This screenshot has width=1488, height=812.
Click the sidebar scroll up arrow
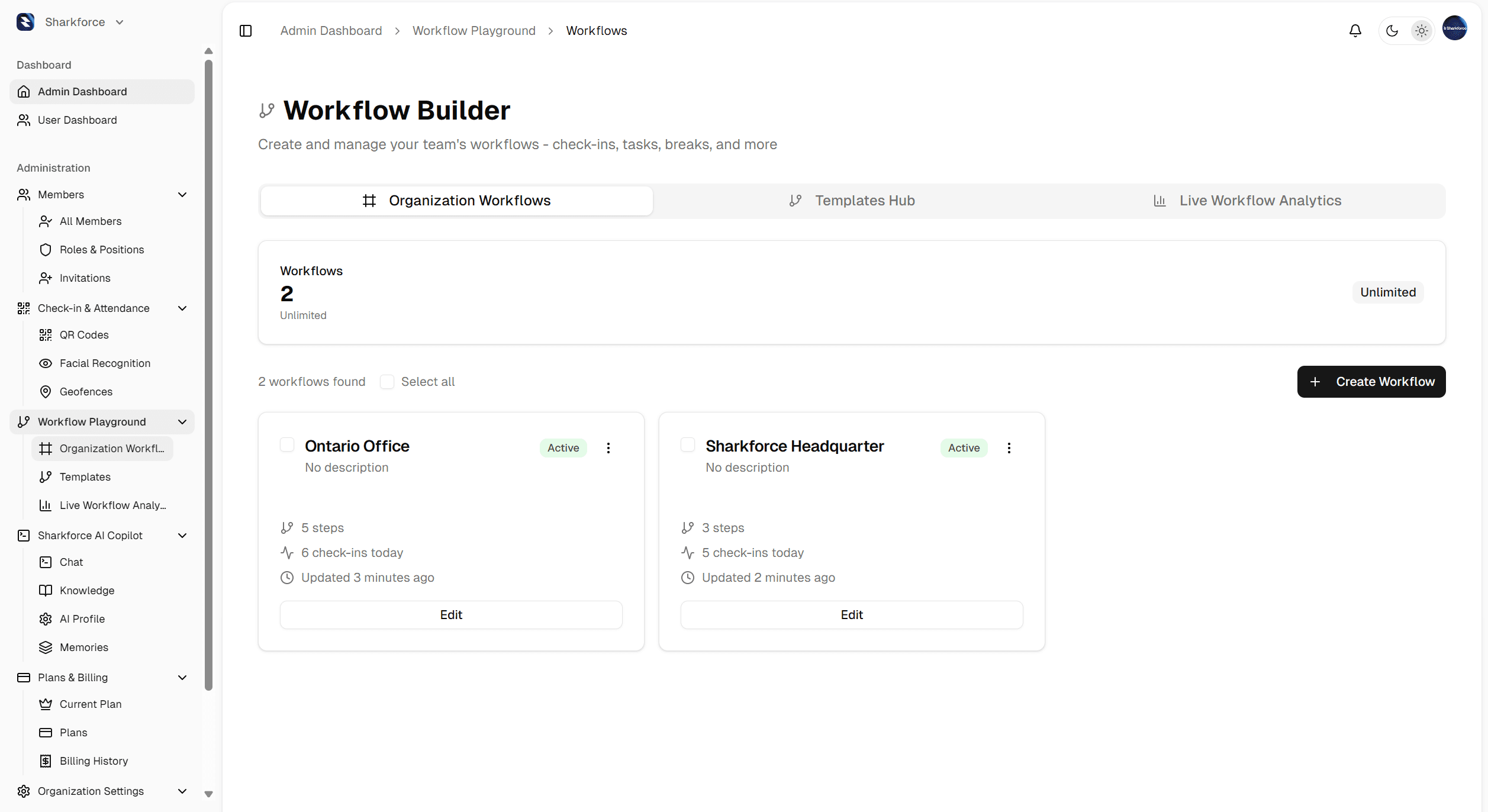point(208,51)
